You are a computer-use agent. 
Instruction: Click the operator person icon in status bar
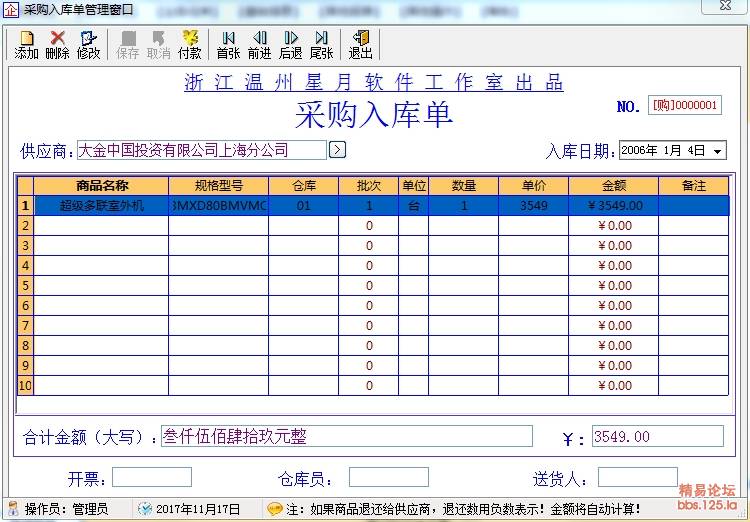coord(13,509)
